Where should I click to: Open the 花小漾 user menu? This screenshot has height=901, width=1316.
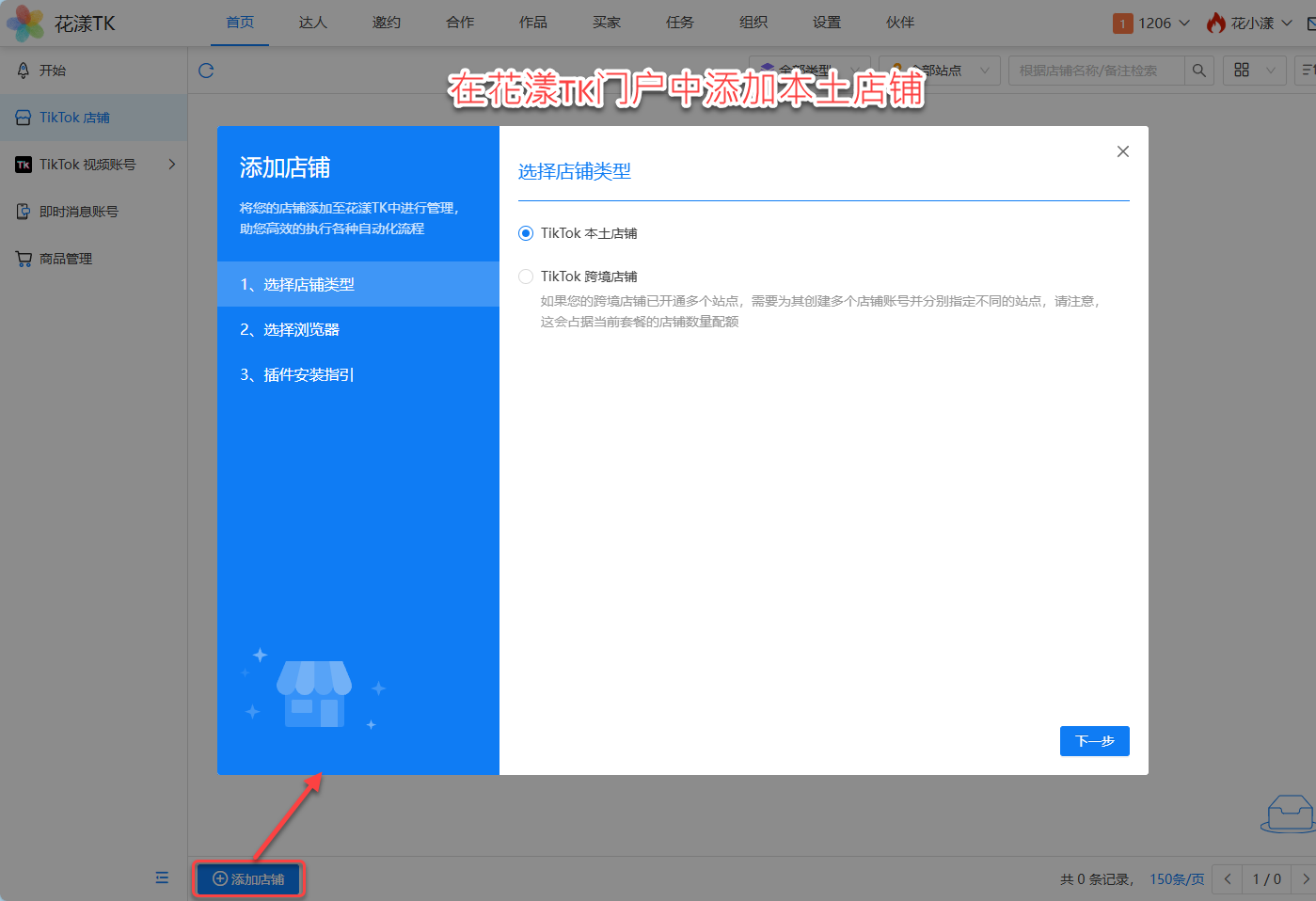click(1249, 24)
